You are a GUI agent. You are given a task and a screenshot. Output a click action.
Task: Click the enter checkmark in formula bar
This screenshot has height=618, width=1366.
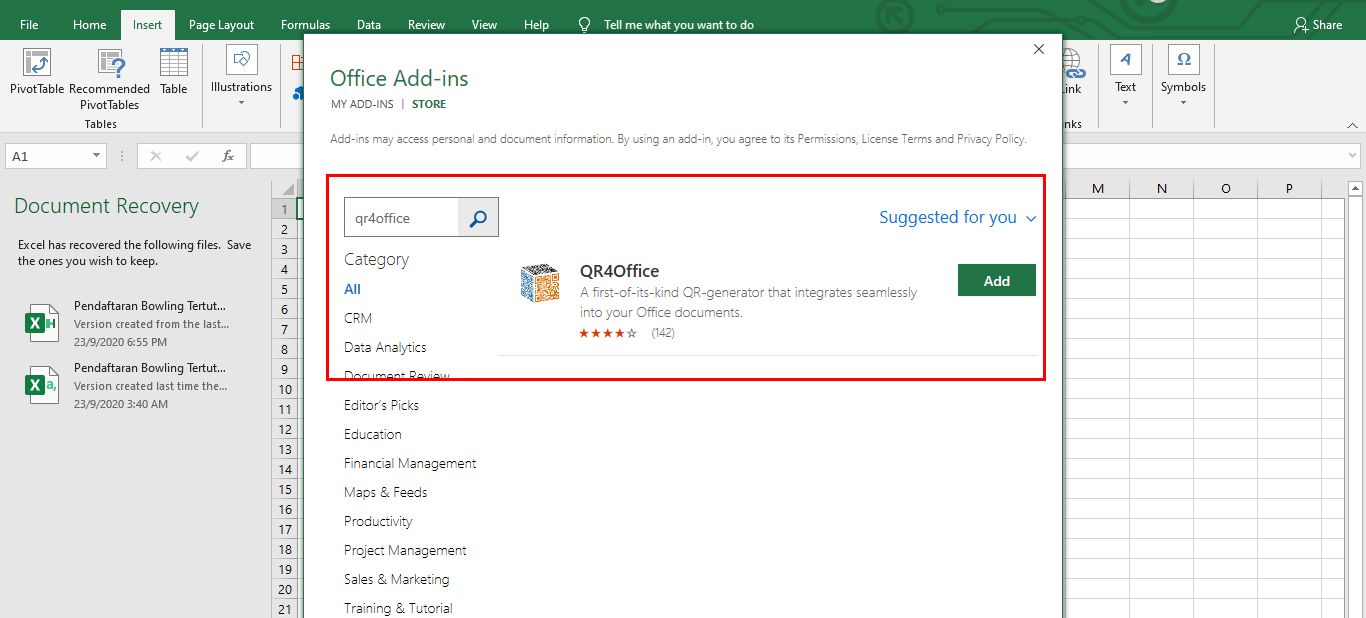click(x=192, y=156)
